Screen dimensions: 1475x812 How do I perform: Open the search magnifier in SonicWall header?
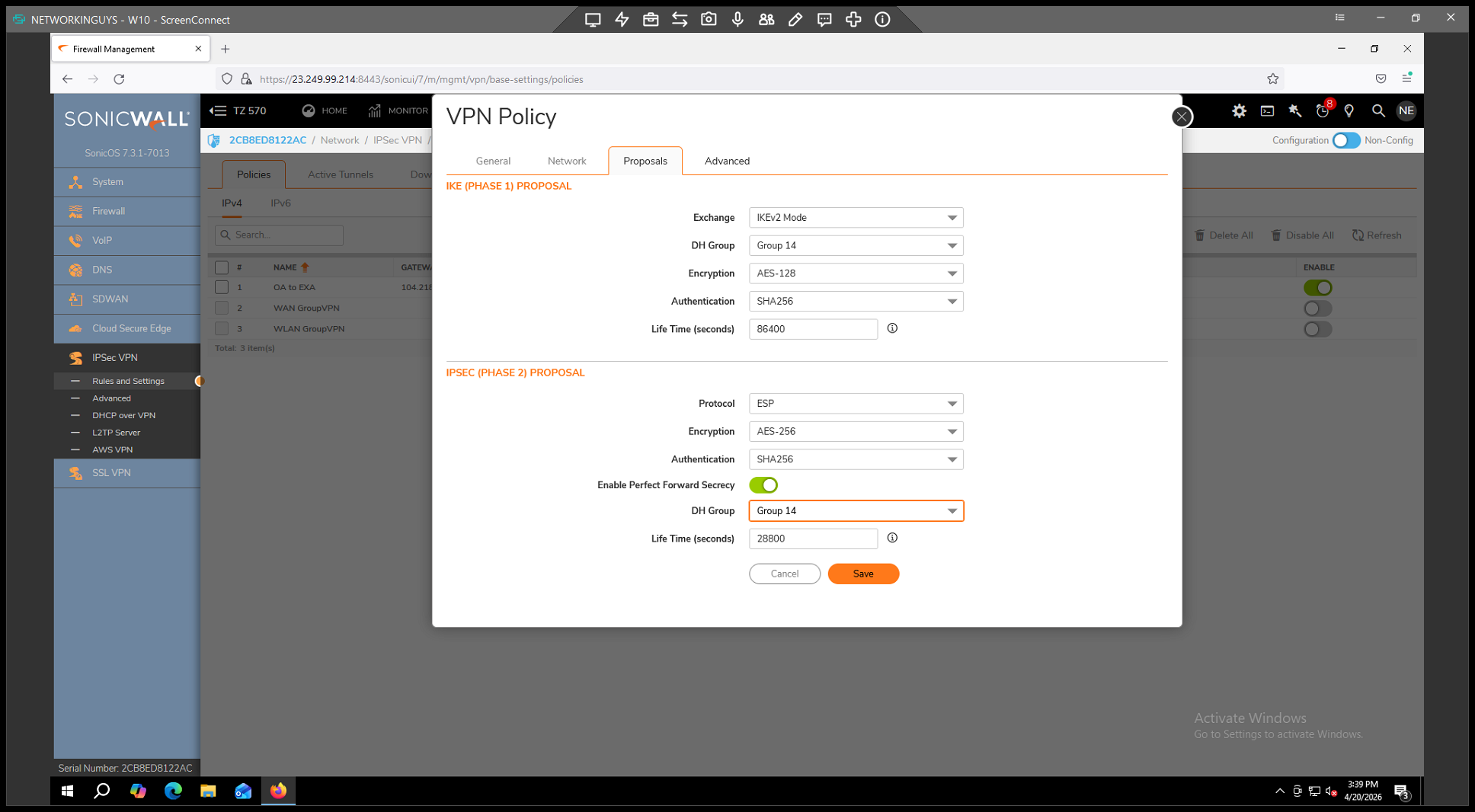pyautogui.click(x=1377, y=111)
